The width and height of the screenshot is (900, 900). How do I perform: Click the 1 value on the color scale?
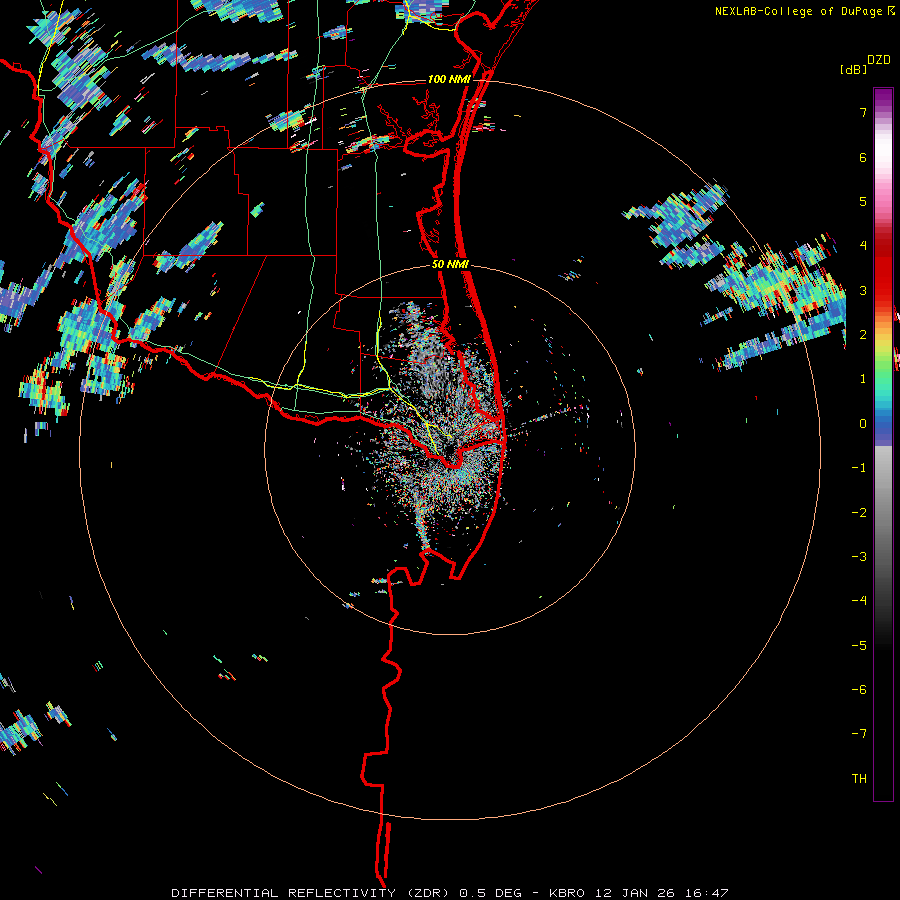863,379
